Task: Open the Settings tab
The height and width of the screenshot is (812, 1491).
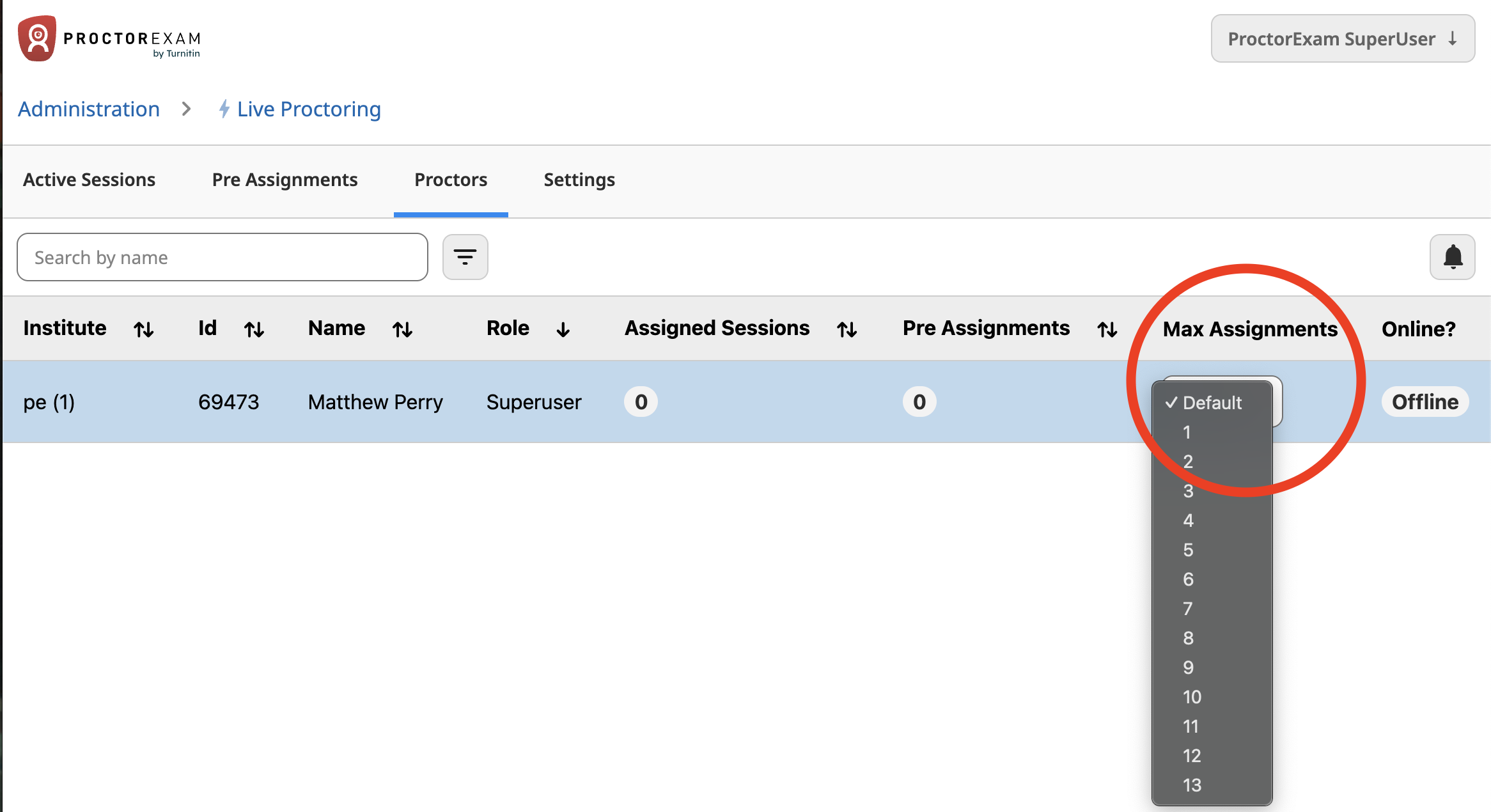Action: click(579, 180)
